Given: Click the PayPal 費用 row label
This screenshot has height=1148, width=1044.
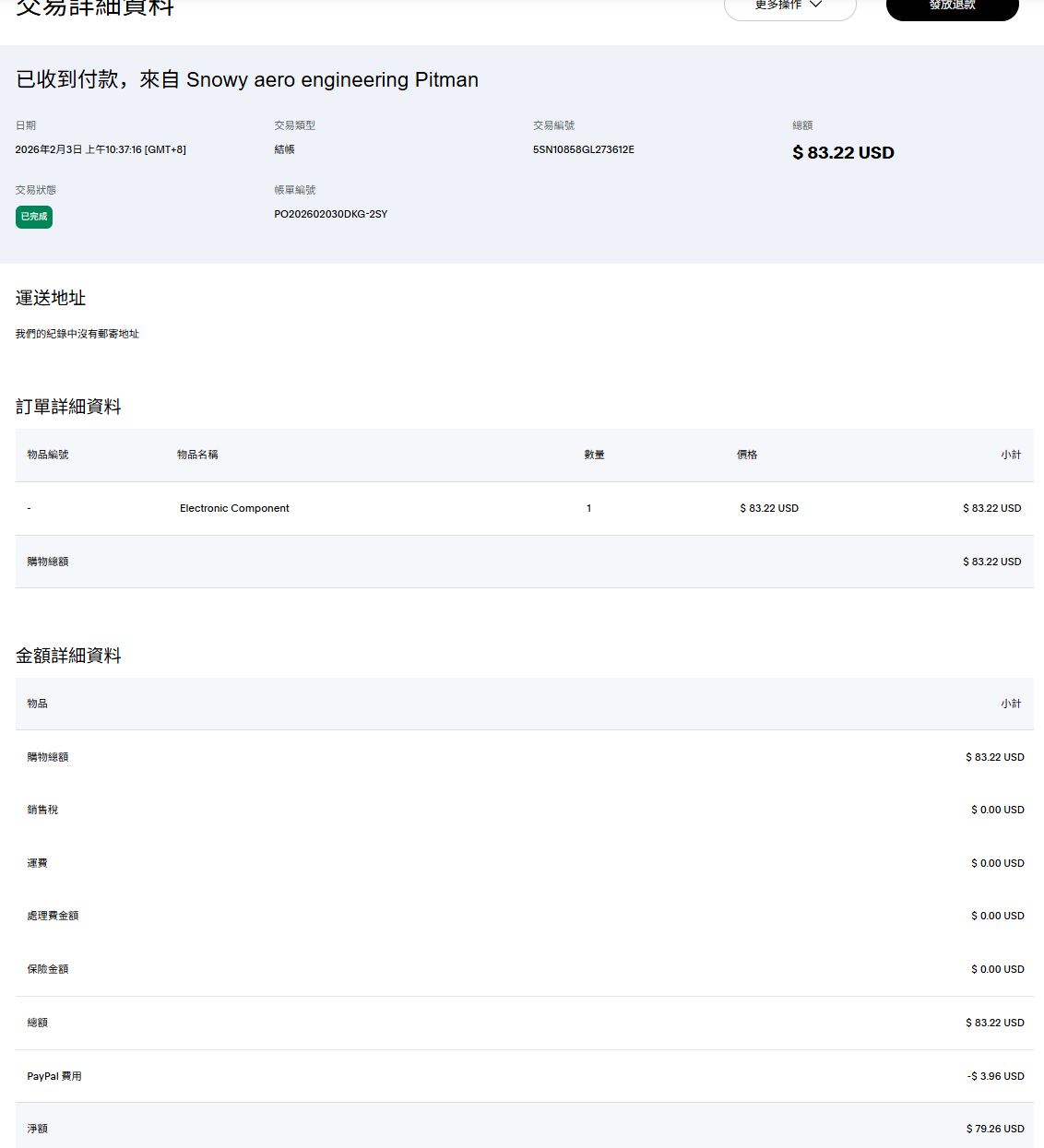Looking at the screenshot, I should point(54,1076).
